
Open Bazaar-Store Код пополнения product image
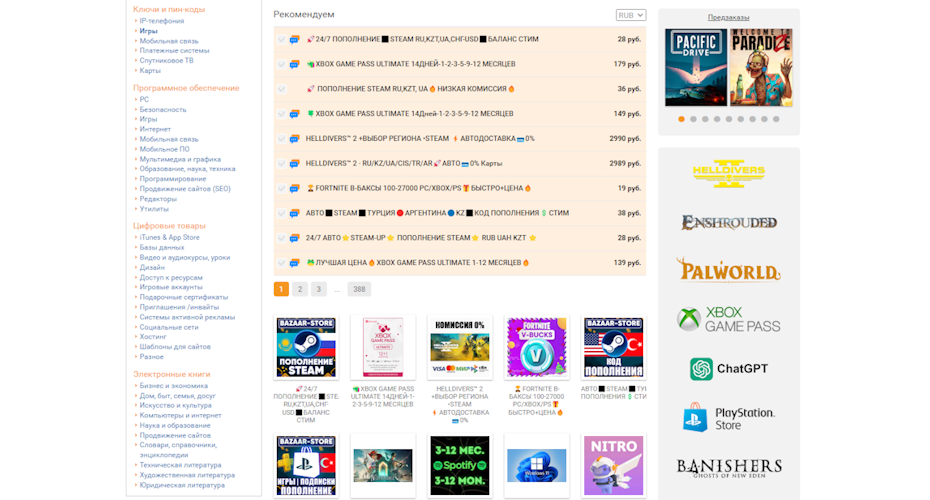pos(613,348)
